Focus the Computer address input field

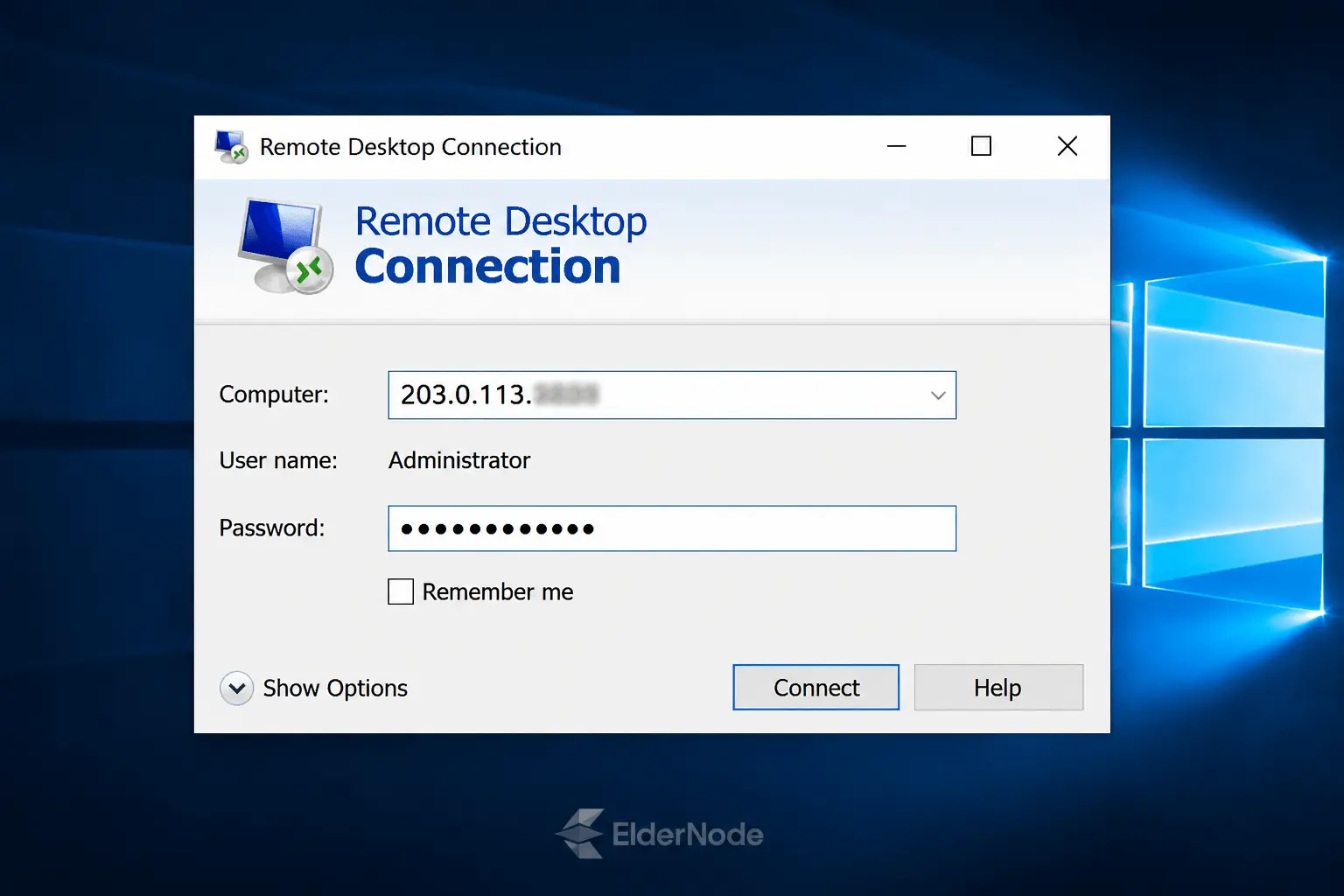pos(672,395)
